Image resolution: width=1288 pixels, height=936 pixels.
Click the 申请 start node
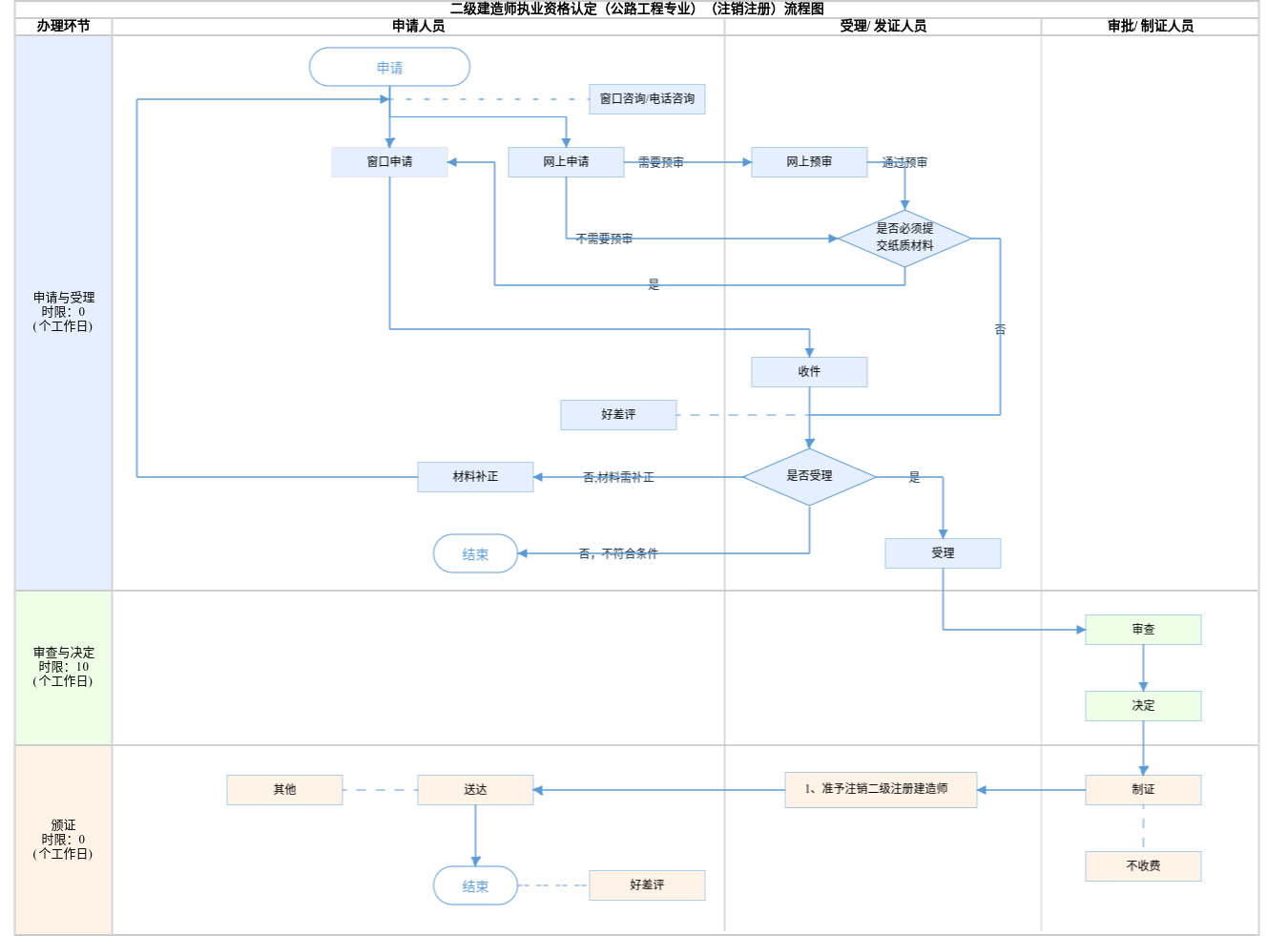pos(389,68)
